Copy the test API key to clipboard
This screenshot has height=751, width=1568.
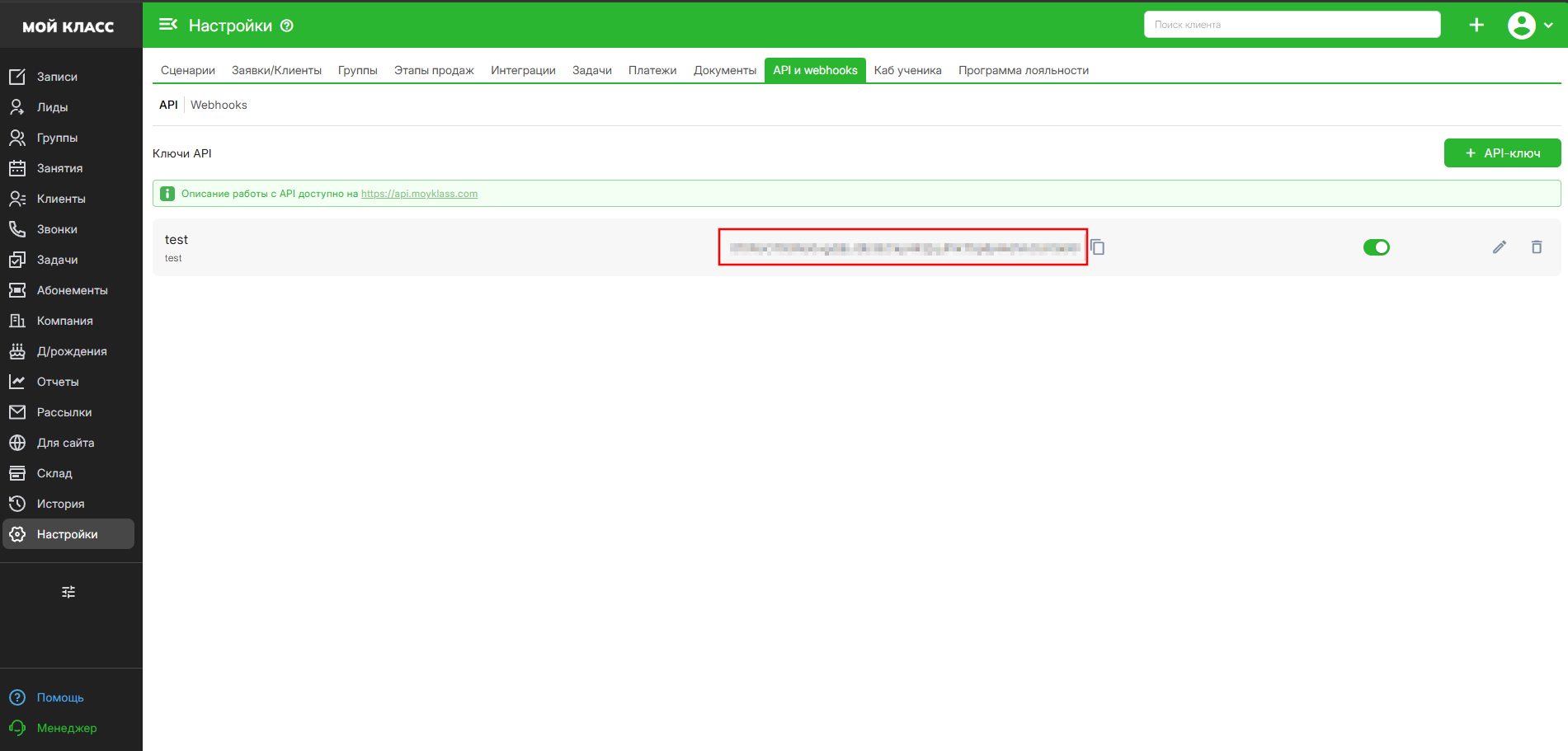[x=1098, y=247]
